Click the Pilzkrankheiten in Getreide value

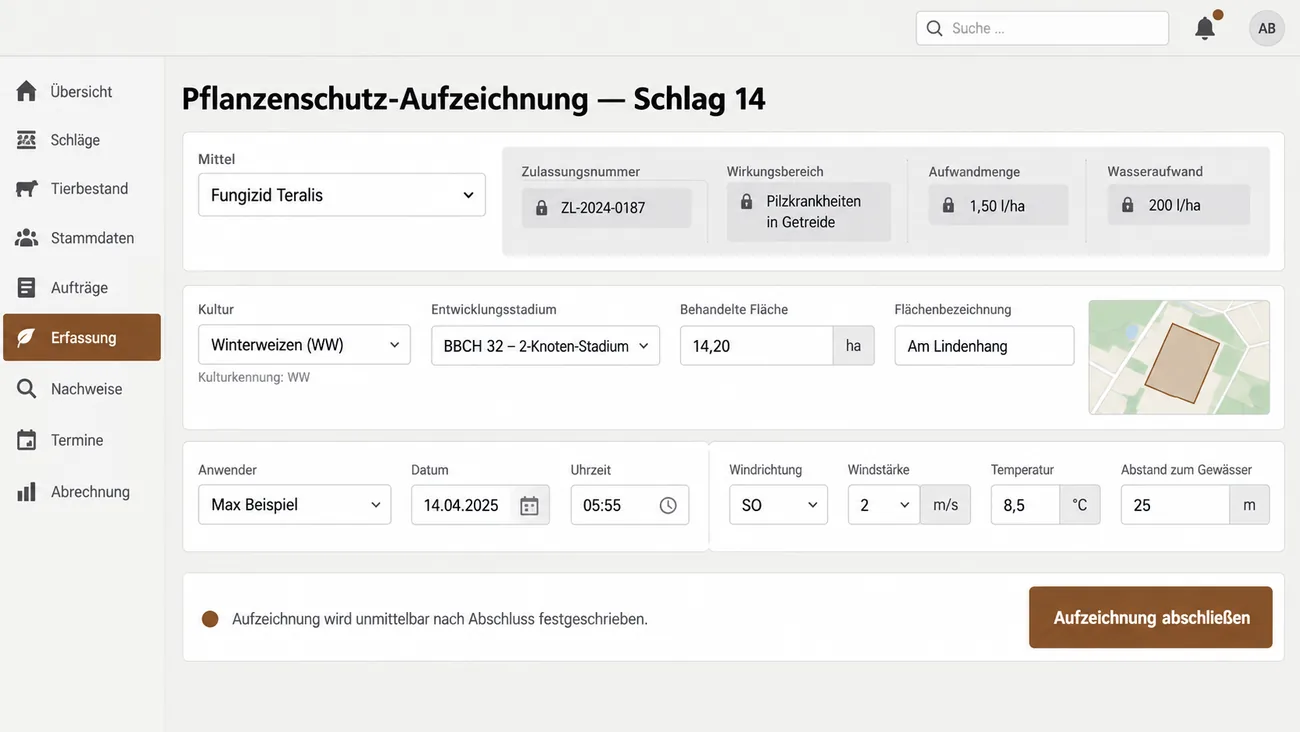[x=809, y=212]
